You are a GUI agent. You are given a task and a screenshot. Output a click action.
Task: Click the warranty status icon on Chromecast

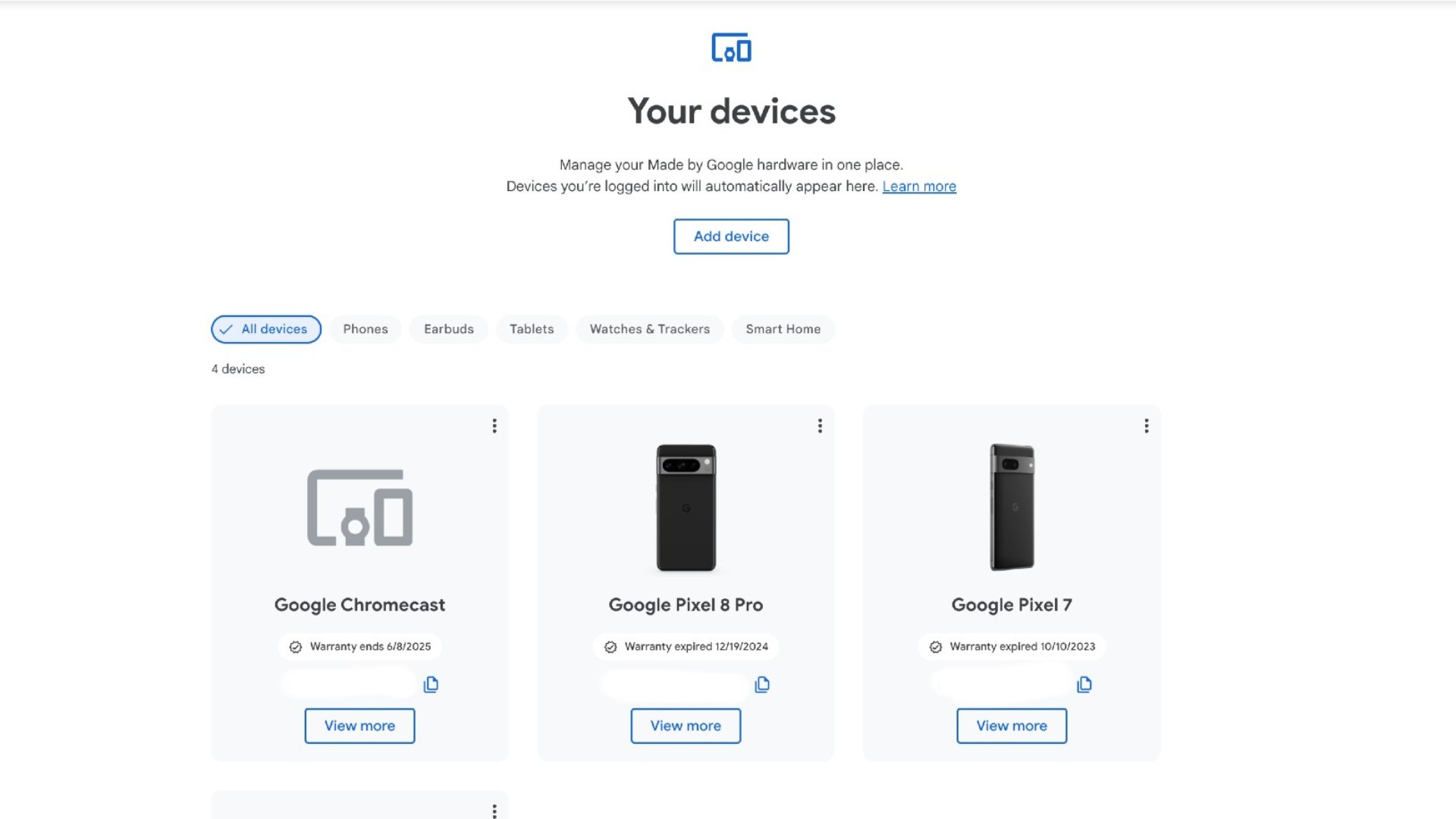295,646
